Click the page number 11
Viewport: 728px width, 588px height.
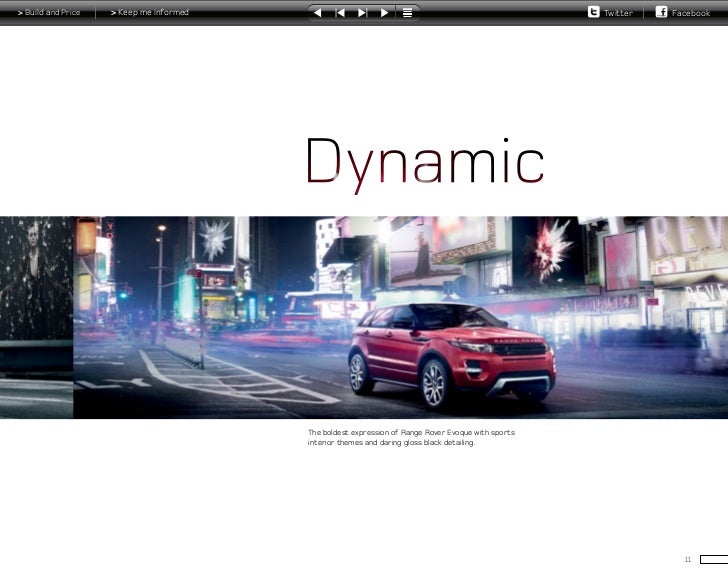pos(688,560)
